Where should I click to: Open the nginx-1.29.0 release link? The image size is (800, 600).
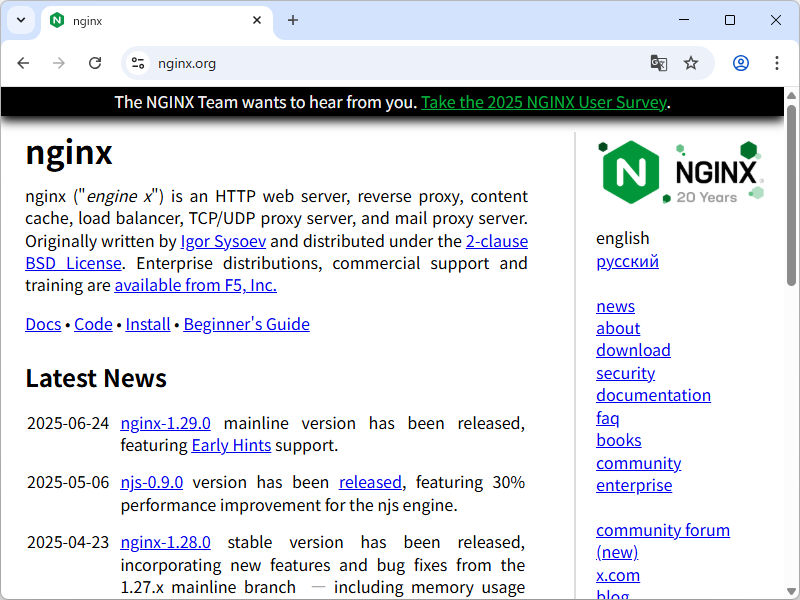coord(165,423)
